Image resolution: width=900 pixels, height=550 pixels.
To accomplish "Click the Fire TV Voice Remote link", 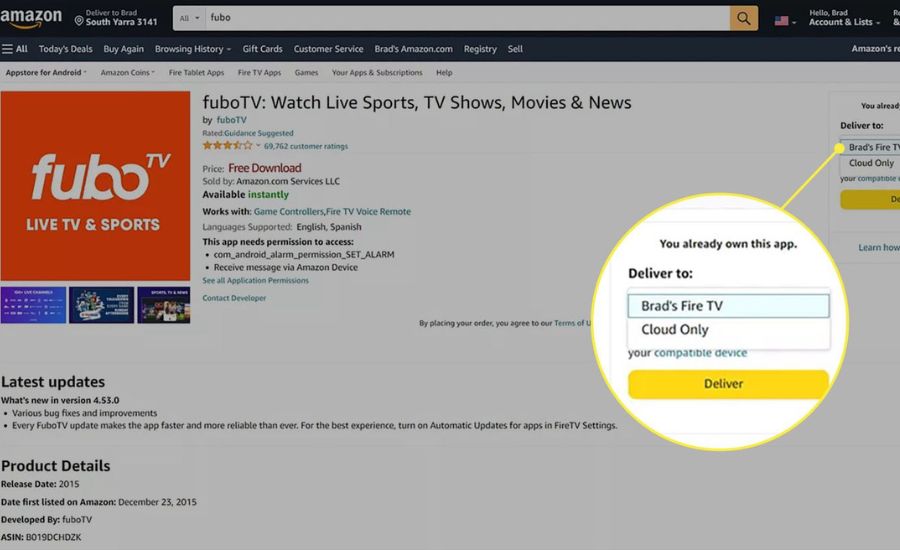I will point(368,211).
